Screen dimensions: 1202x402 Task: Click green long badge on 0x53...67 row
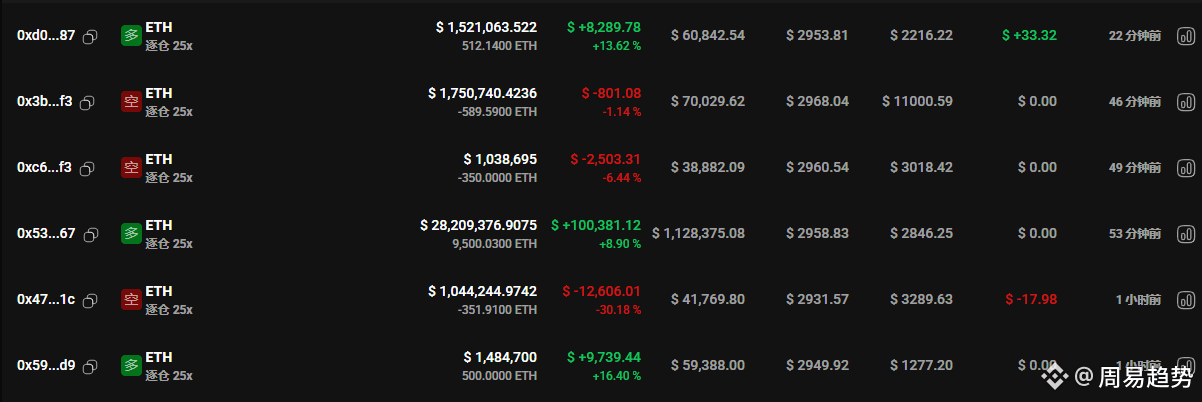tap(131, 234)
